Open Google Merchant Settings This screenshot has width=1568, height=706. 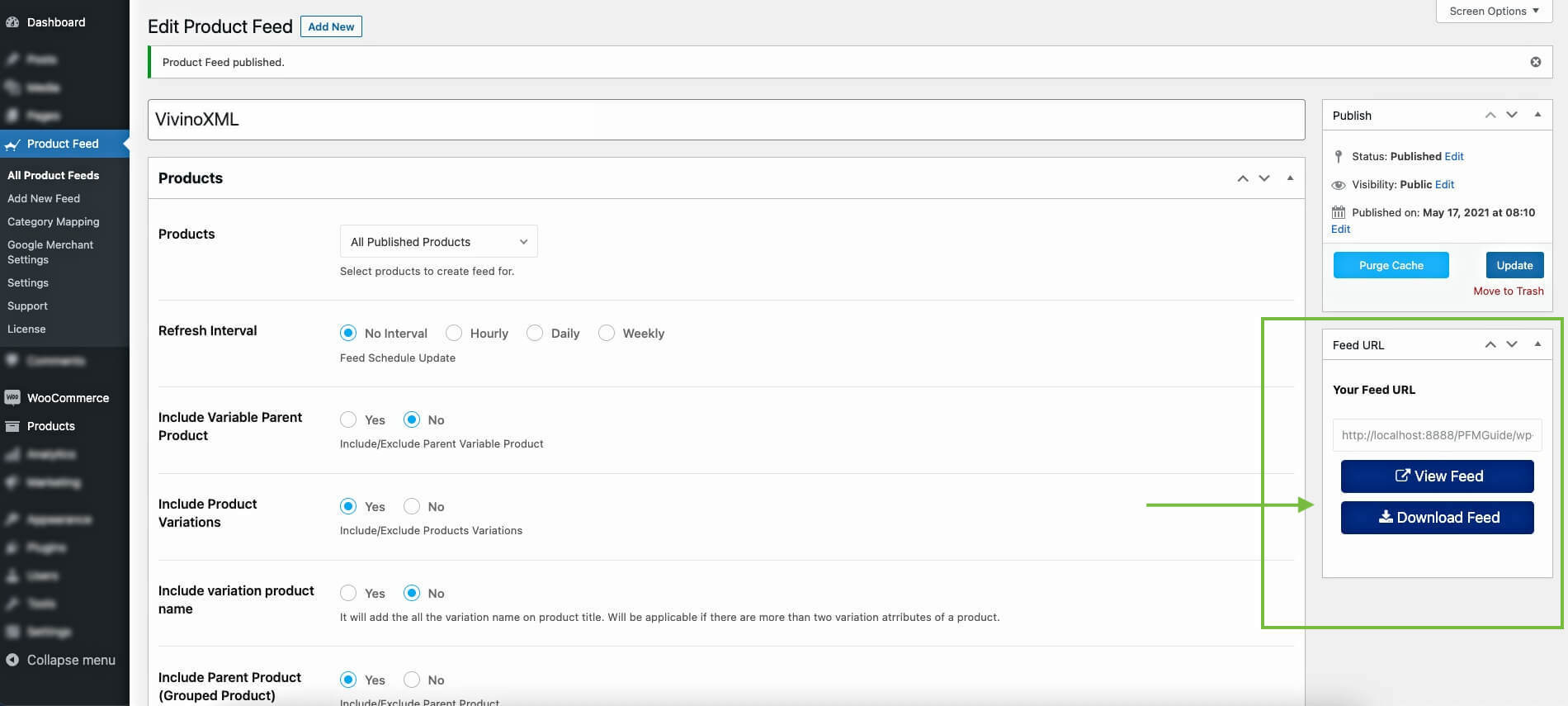(x=50, y=252)
